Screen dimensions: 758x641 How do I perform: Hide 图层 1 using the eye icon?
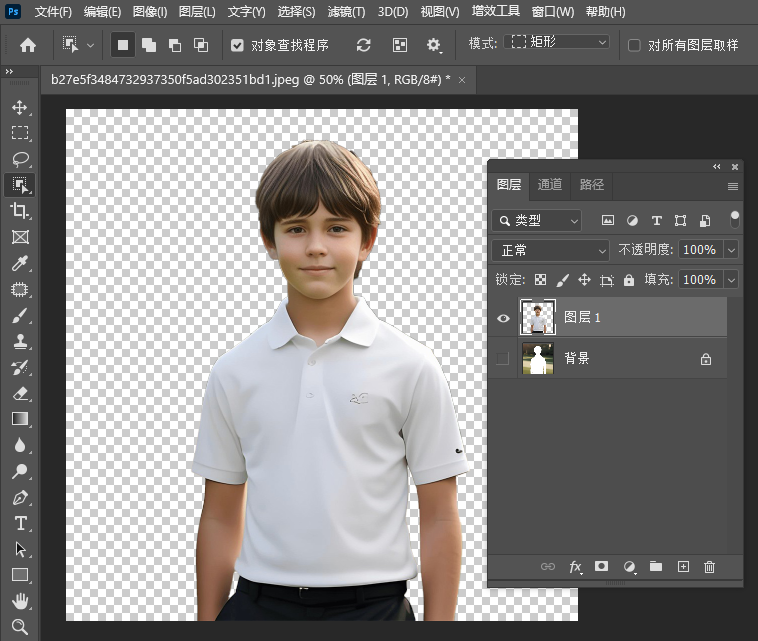[503, 318]
